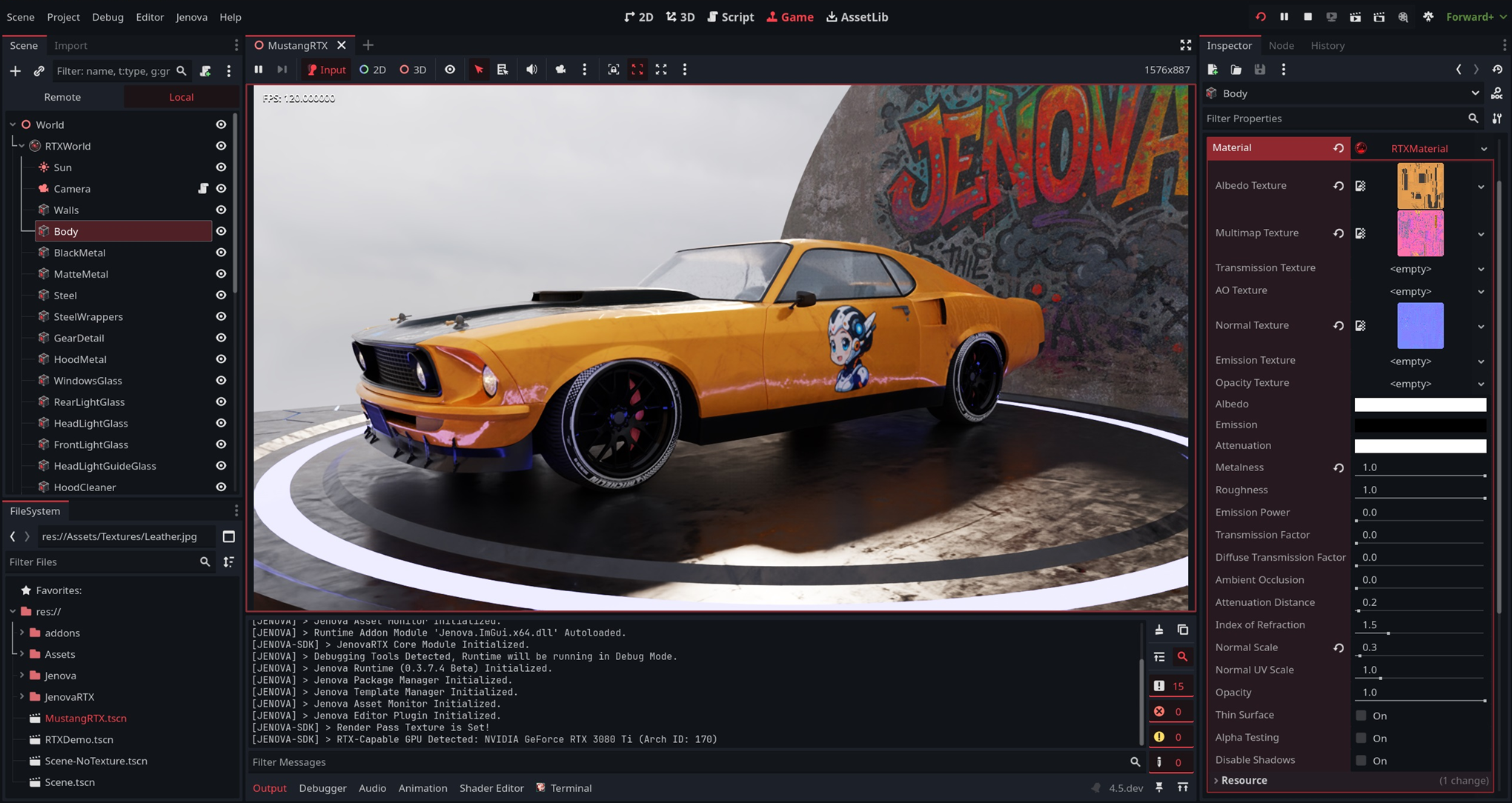The height and width of the screenshot is (803, 1512).
Task: Load a resource with the Inspector folder icon
Action: (1236, 70)
